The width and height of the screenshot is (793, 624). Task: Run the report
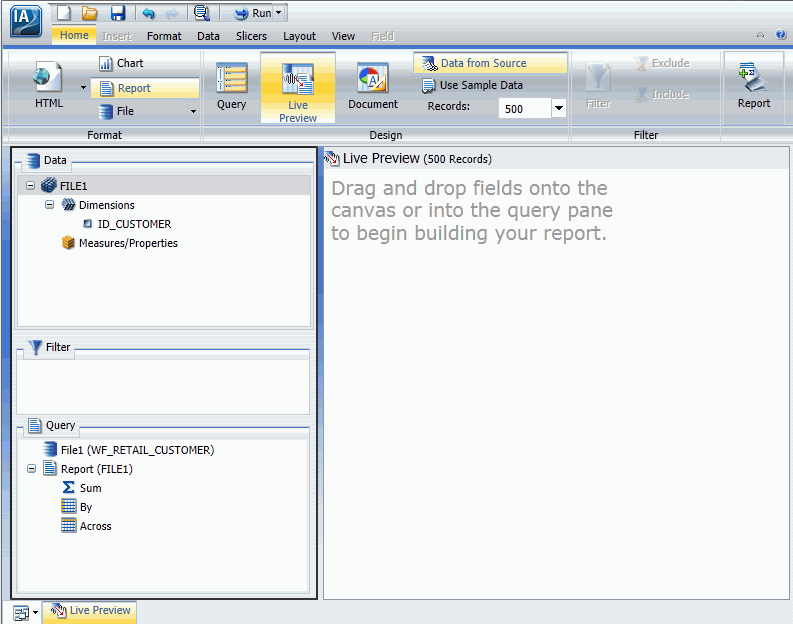252,13
